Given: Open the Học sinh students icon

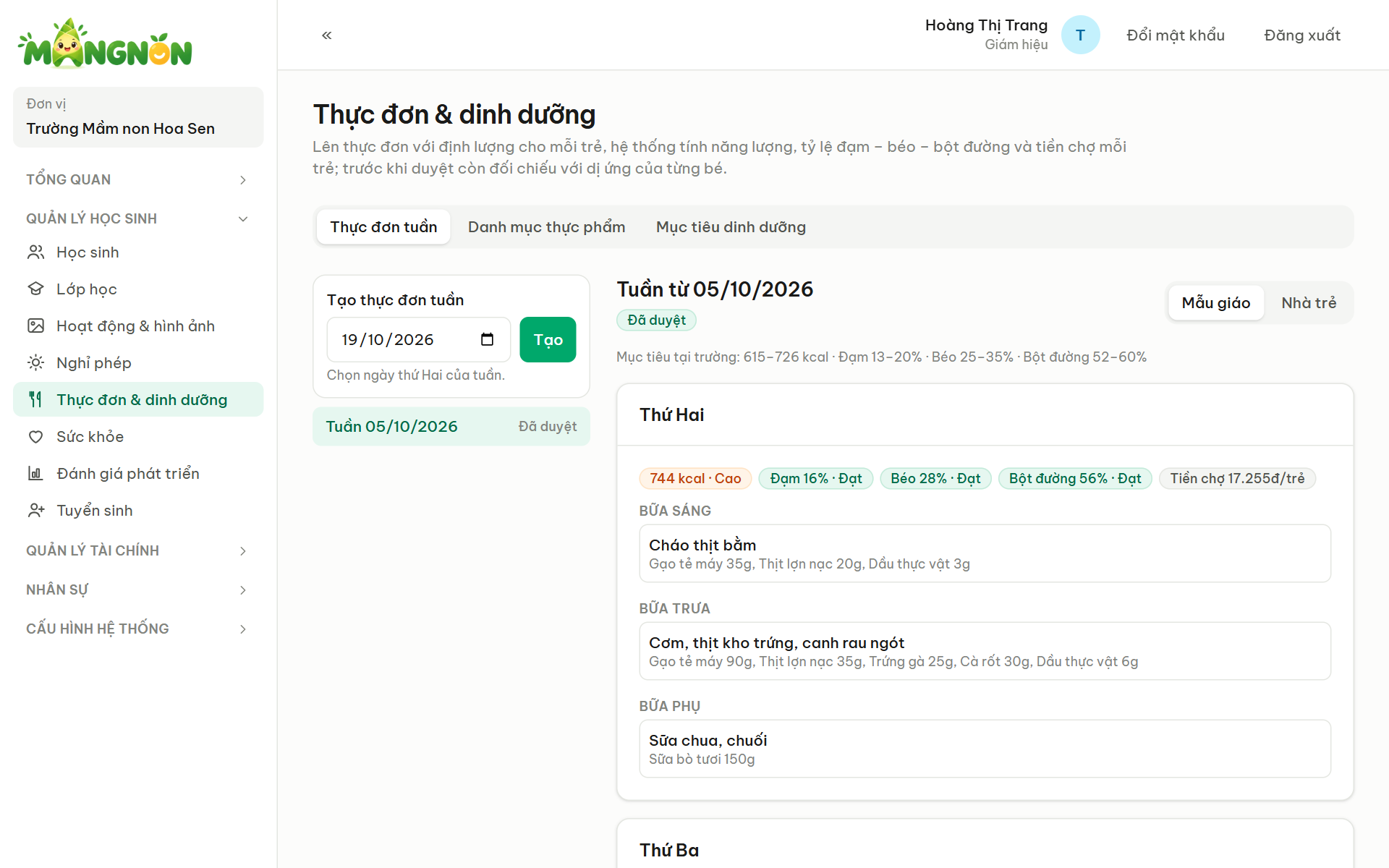Looking at the screenshot, I should coord(35,252).
